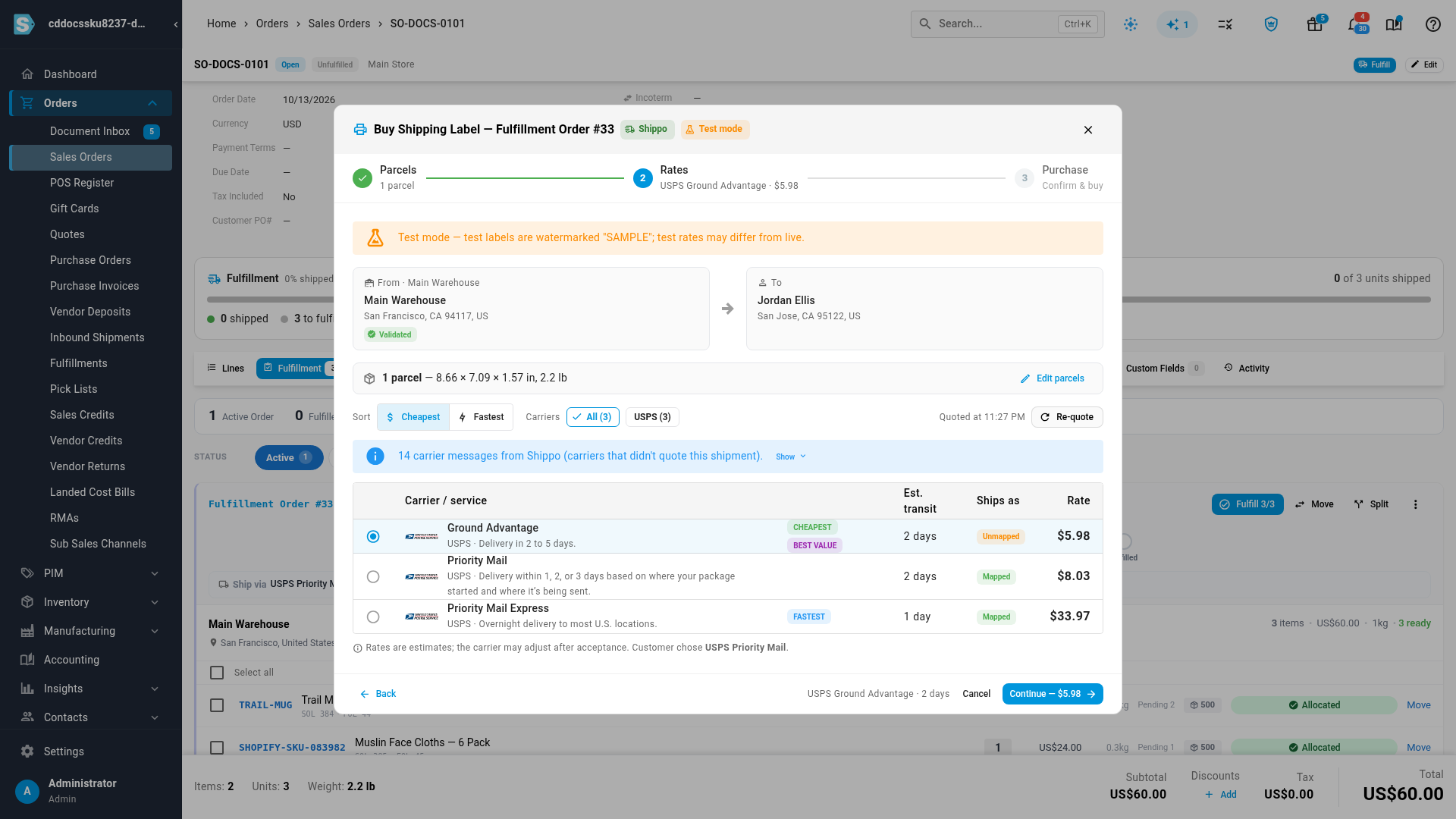Open notifications bell icon
Screen dimensions: 1456x819
coord(1354,24)
